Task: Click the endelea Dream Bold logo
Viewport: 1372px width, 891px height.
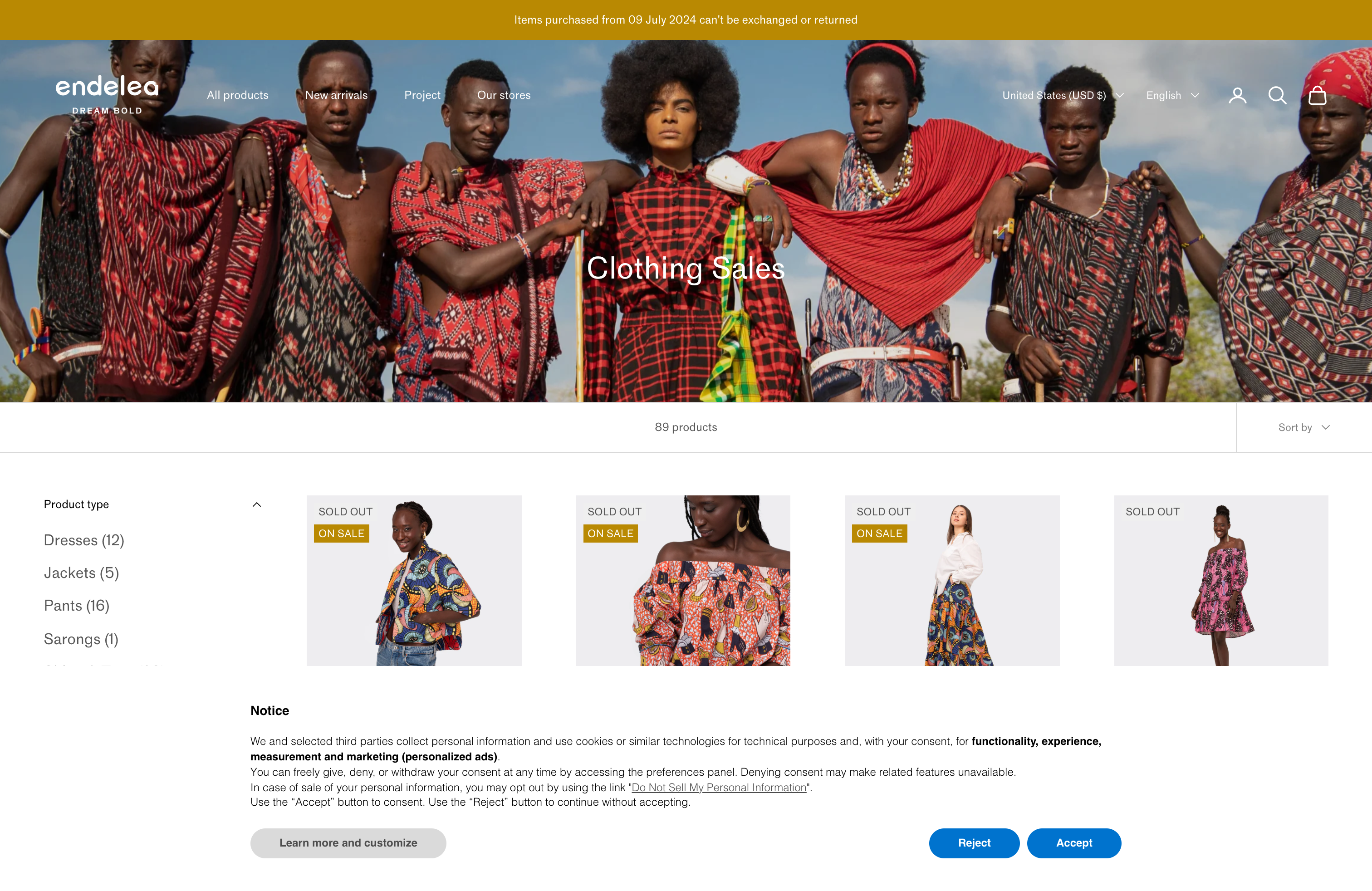Action: coord(107,94)
